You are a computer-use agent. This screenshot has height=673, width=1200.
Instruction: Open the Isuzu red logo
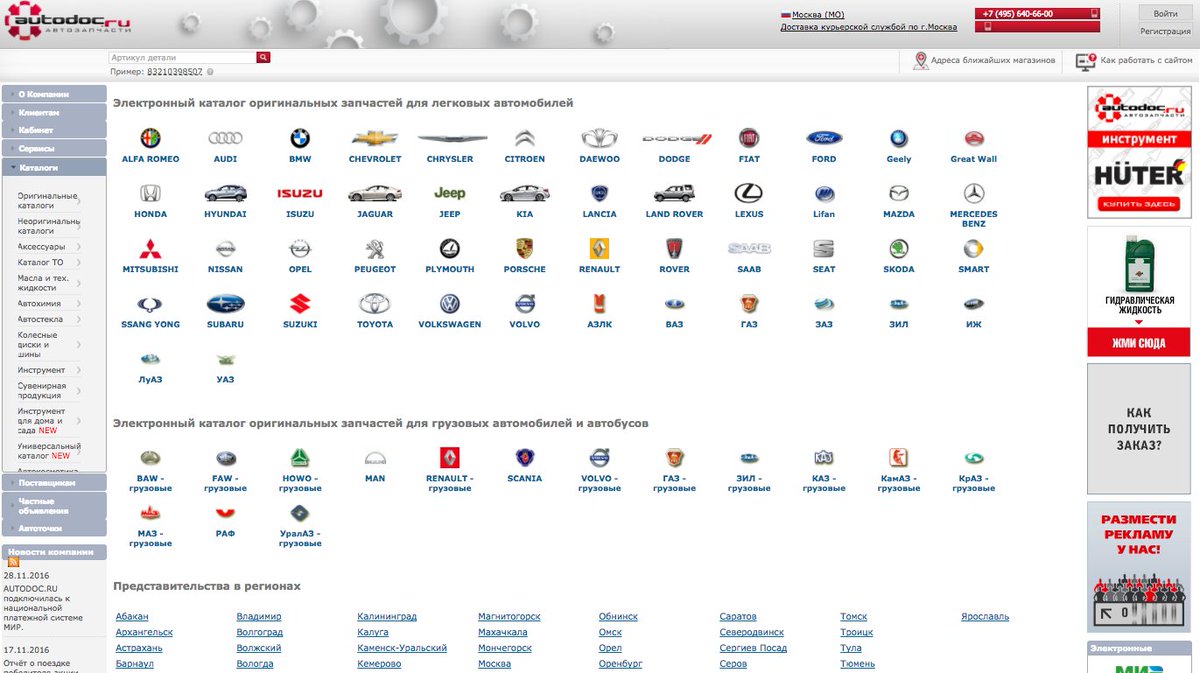(300, 193)
